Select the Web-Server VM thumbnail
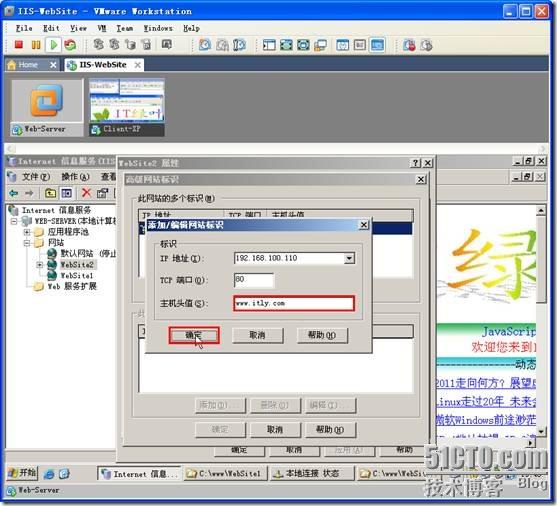The image size is (557, 506). (x=47, y=108)
